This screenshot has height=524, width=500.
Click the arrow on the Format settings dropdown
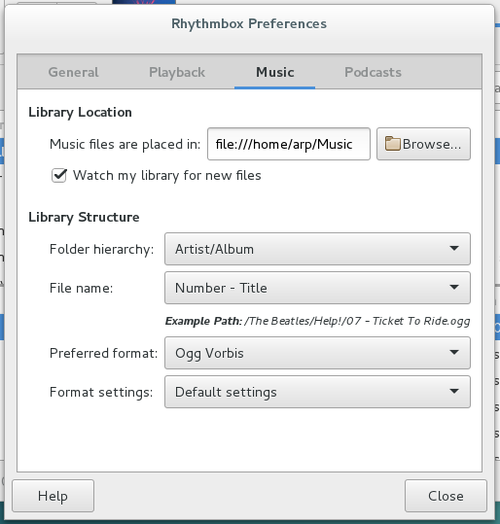tap(454, 391)
